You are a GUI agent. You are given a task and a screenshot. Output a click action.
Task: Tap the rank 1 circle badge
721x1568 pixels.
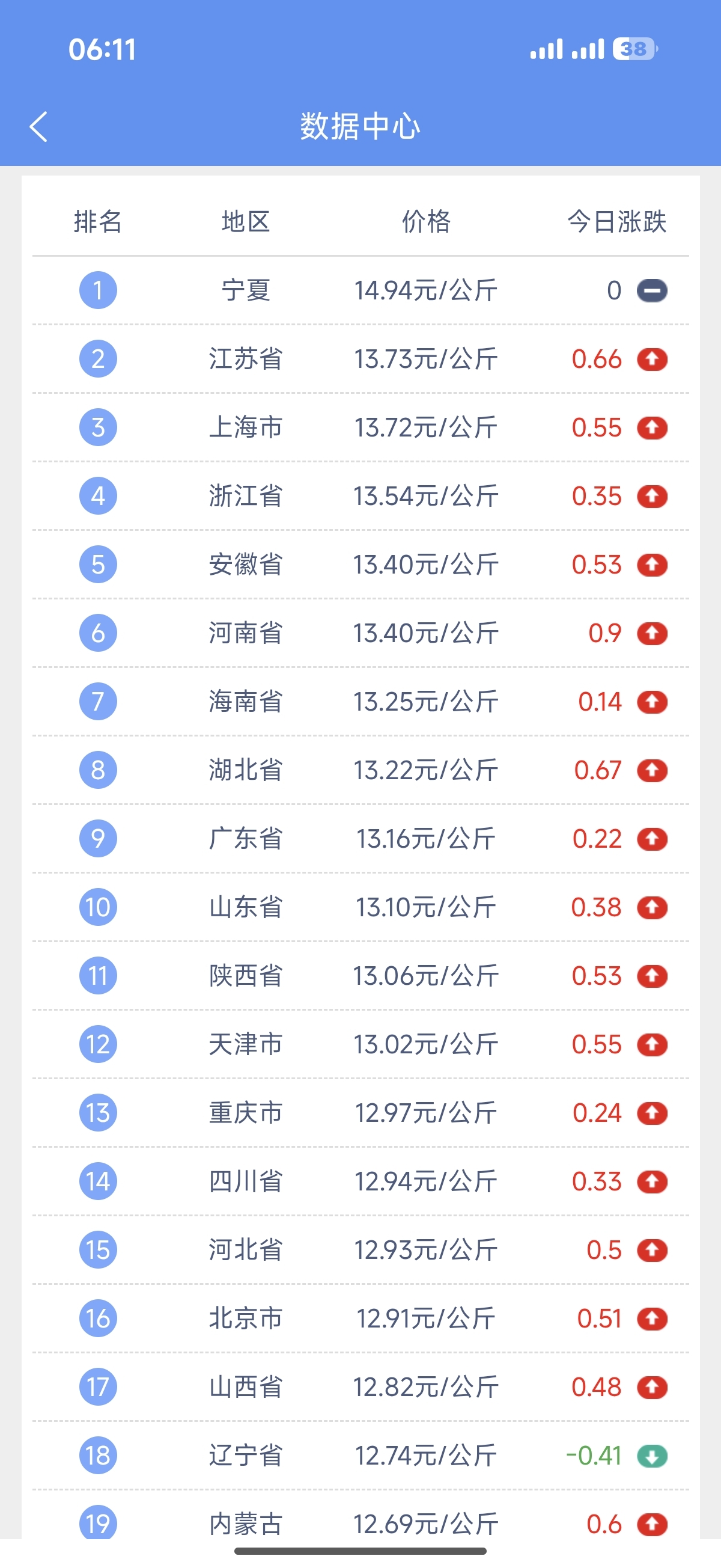[x=98, y=290]
